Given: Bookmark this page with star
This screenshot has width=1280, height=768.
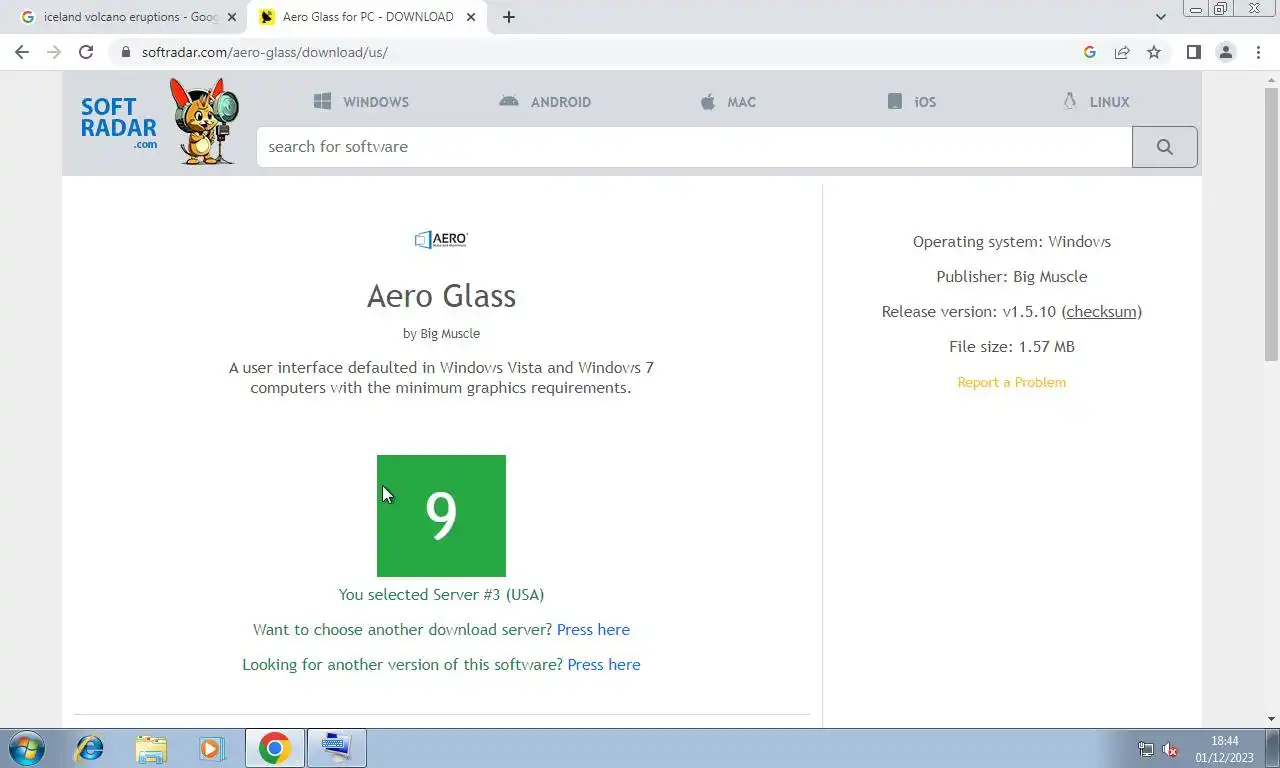Looking at the screenshot, I should coord(1154,52).
